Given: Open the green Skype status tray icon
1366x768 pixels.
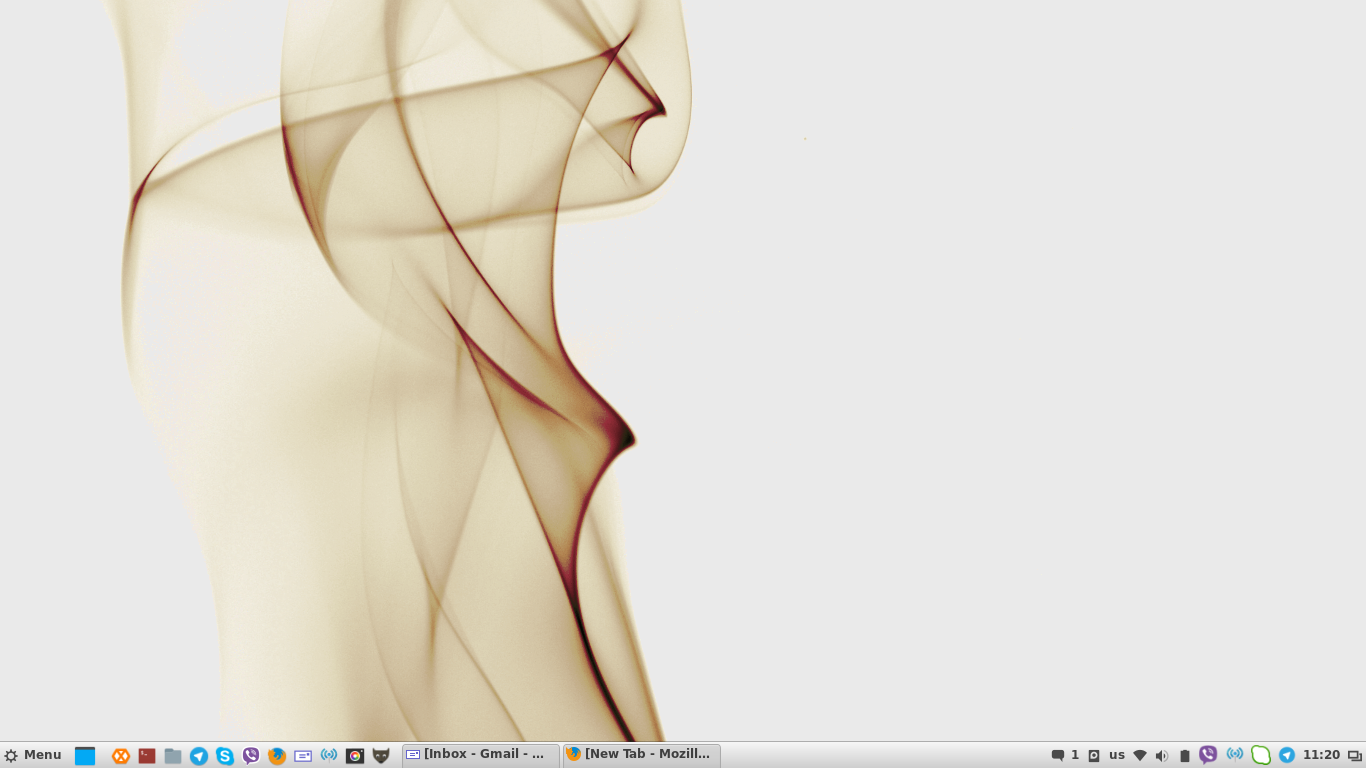Looking at the screenshot, I should click(x=1261, y=755).
